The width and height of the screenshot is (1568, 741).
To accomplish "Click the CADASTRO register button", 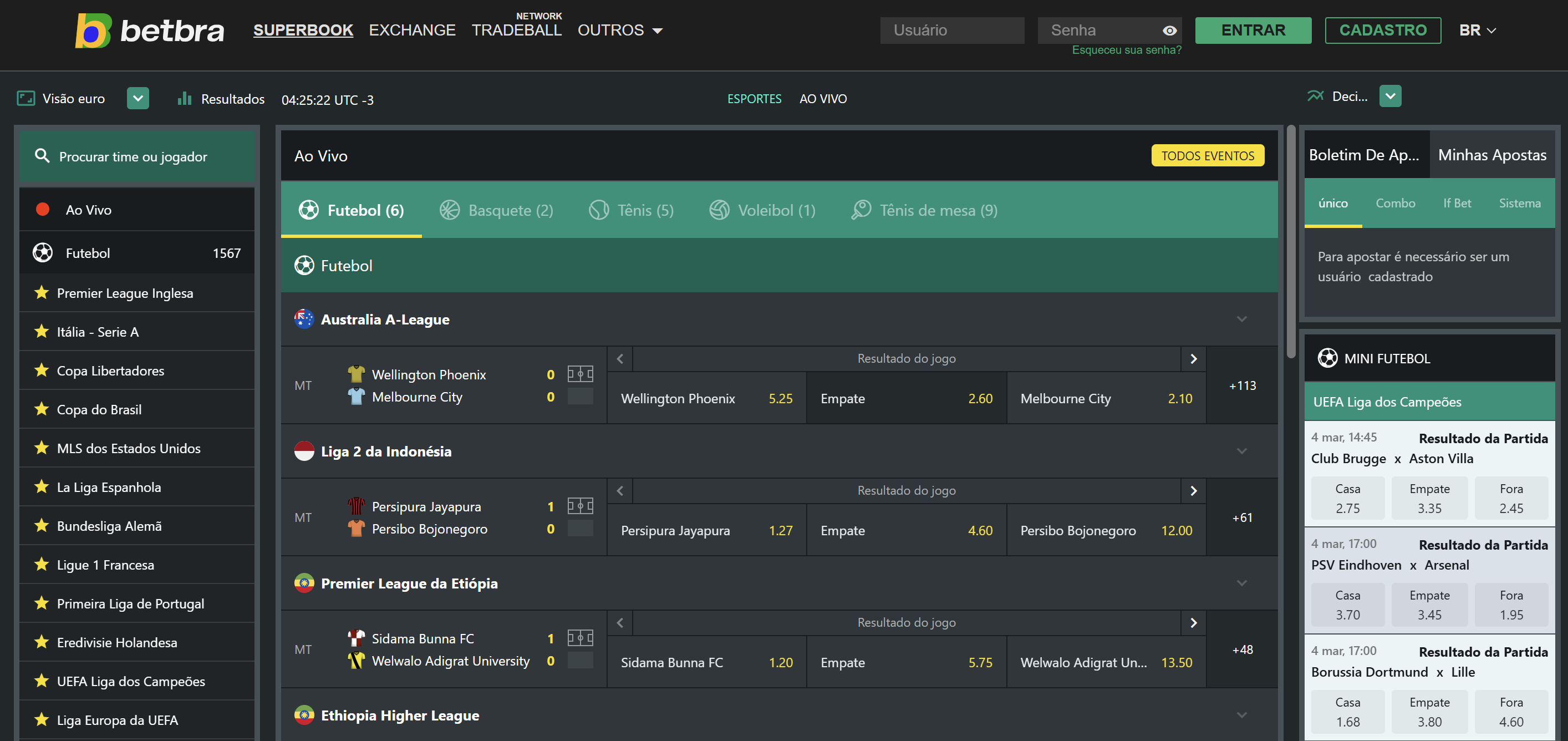I will (x=1383, y=30).
